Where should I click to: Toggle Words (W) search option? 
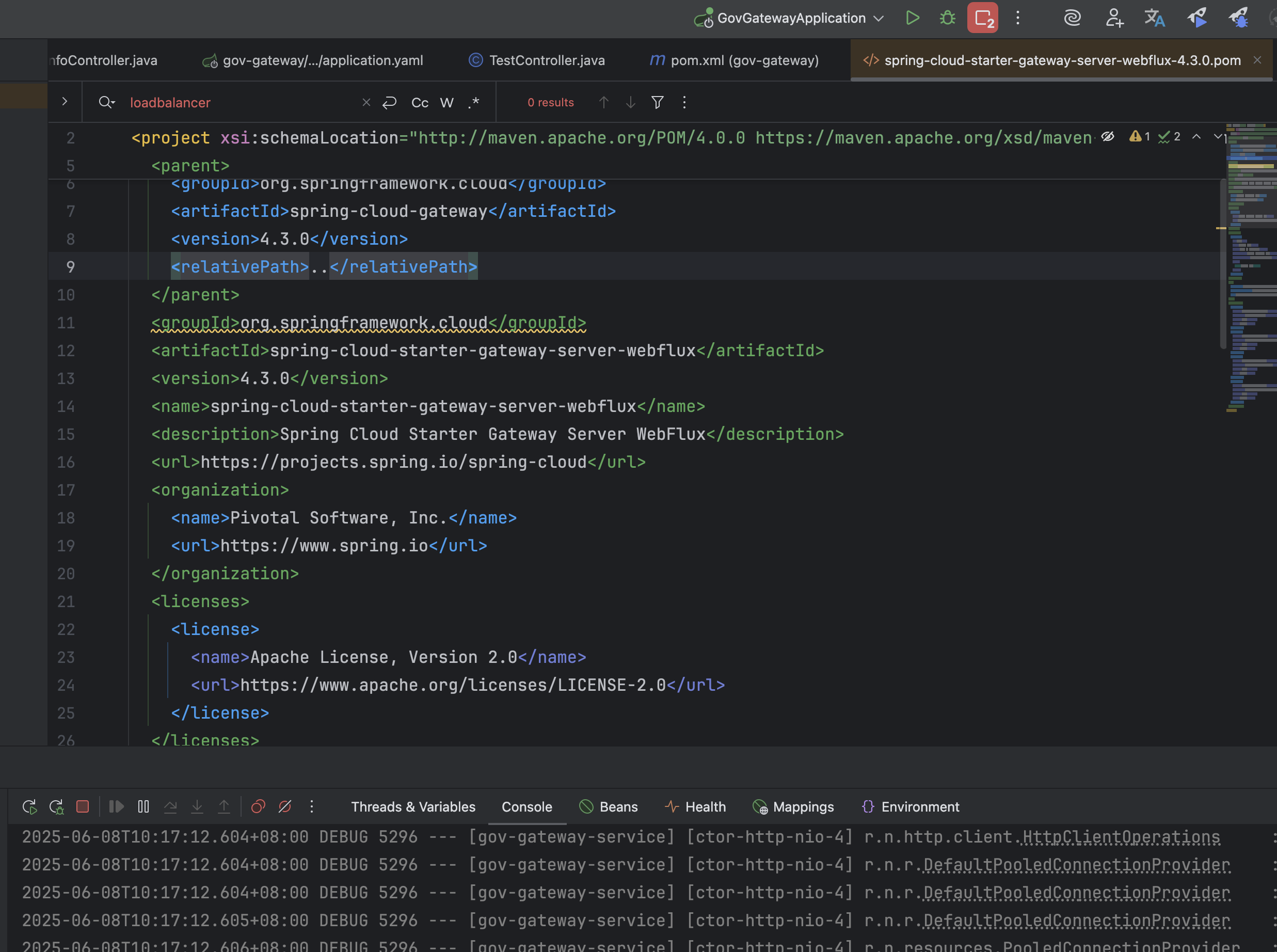[446, 103]
